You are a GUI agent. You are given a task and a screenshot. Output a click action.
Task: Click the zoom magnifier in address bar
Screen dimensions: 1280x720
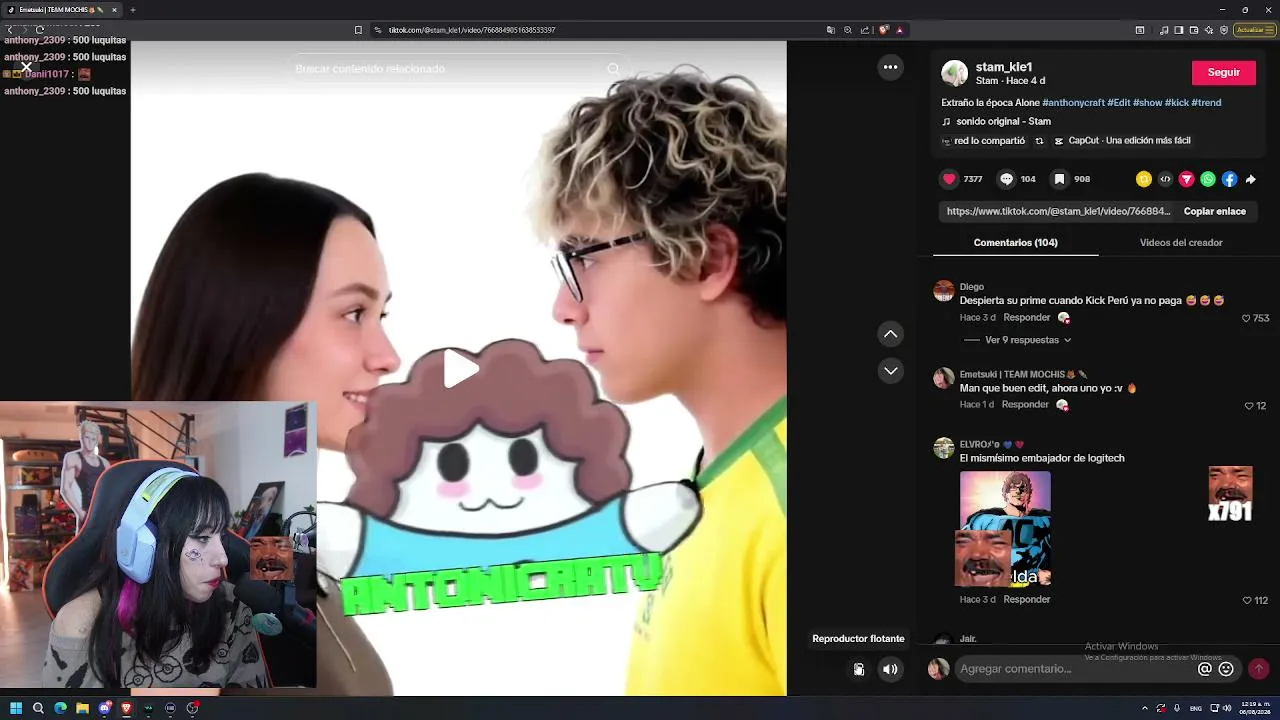coord(848,30)
